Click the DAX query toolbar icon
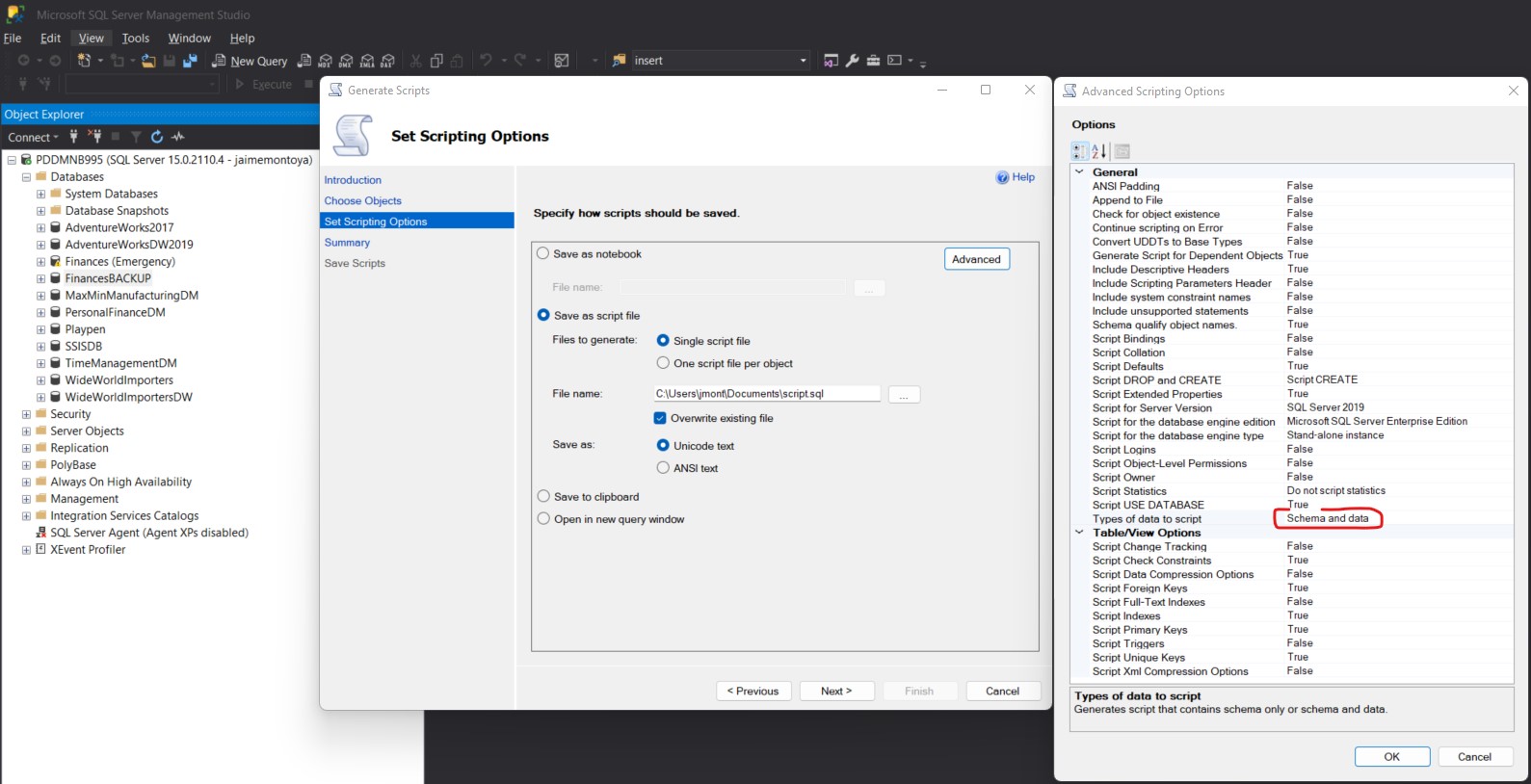Screen dimensions: 1531x784 point(387,61)
